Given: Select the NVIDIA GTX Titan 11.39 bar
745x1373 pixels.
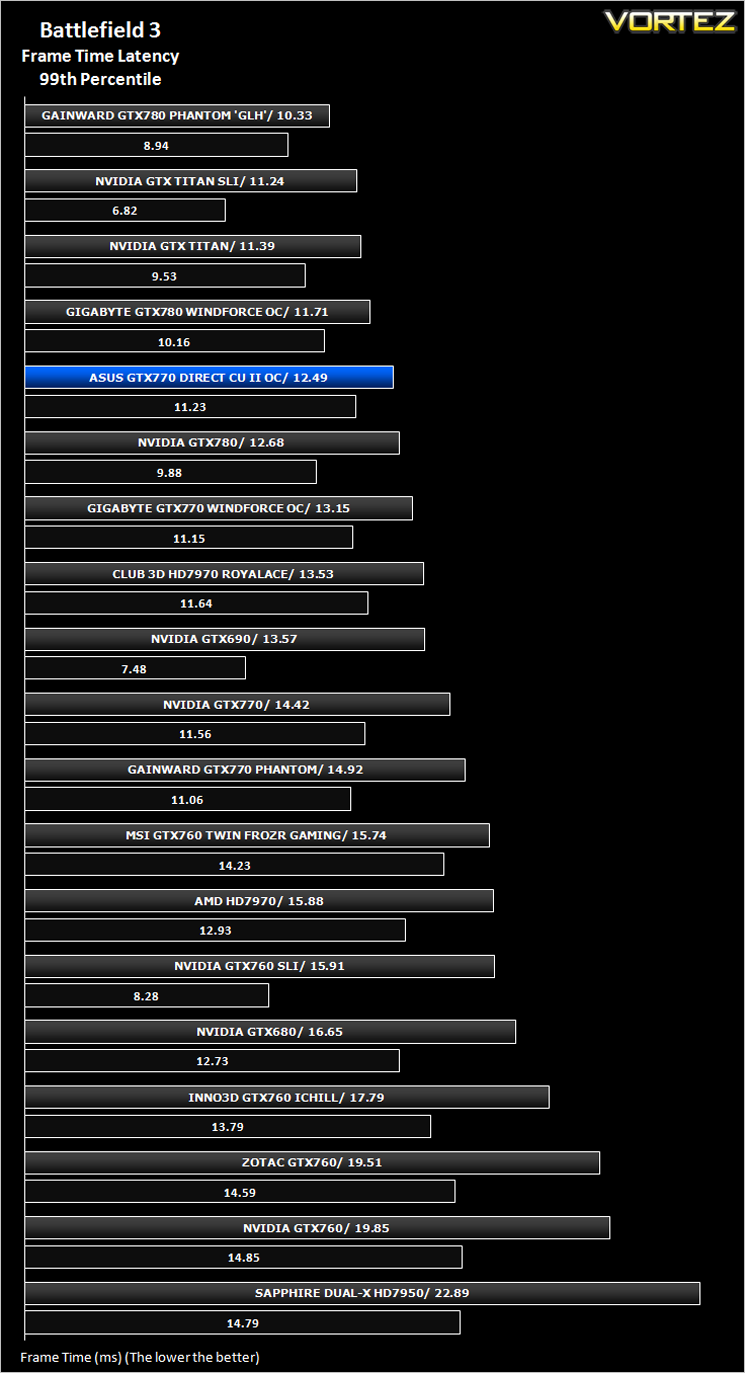Looking at the screenshot, I should point(193,246).
